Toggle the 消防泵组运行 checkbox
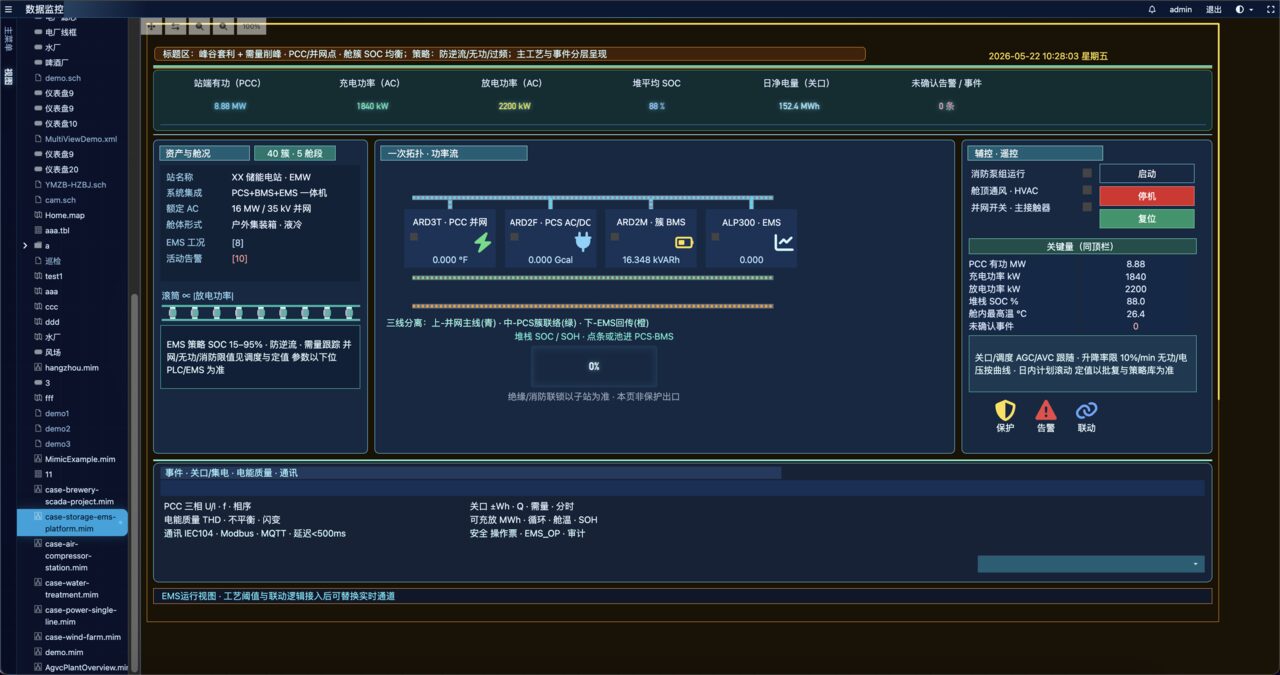Viewport: 1280px width, 675px height. (1087, 173)
